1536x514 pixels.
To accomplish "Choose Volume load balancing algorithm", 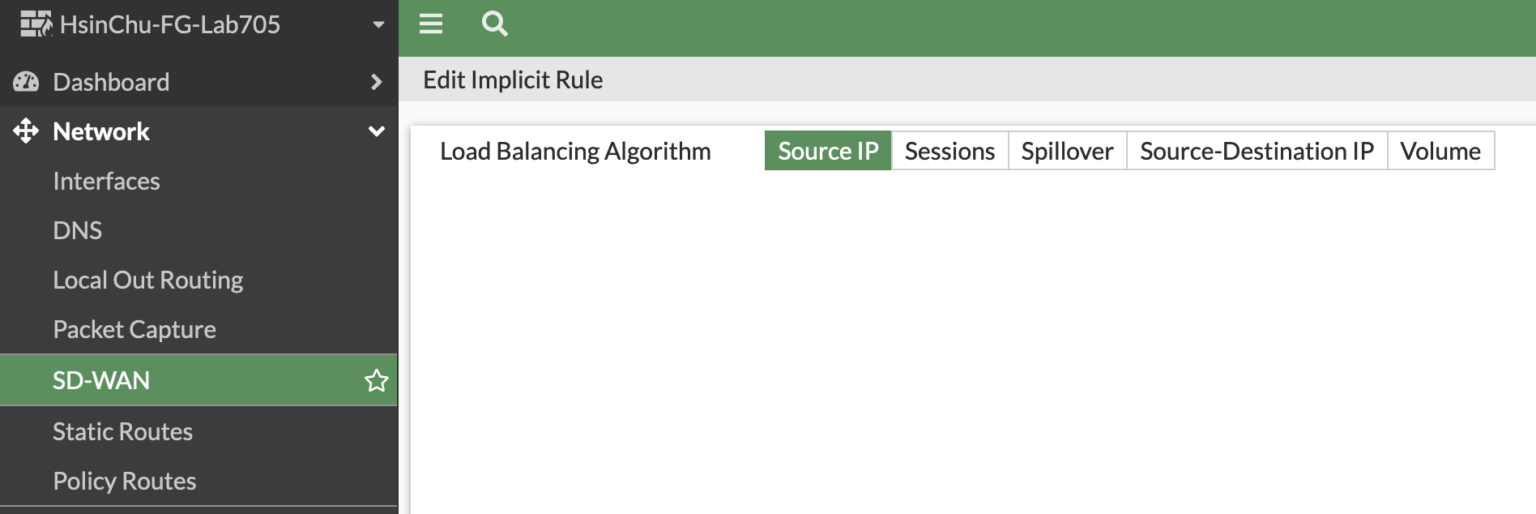I will (x=1440, y=151).
